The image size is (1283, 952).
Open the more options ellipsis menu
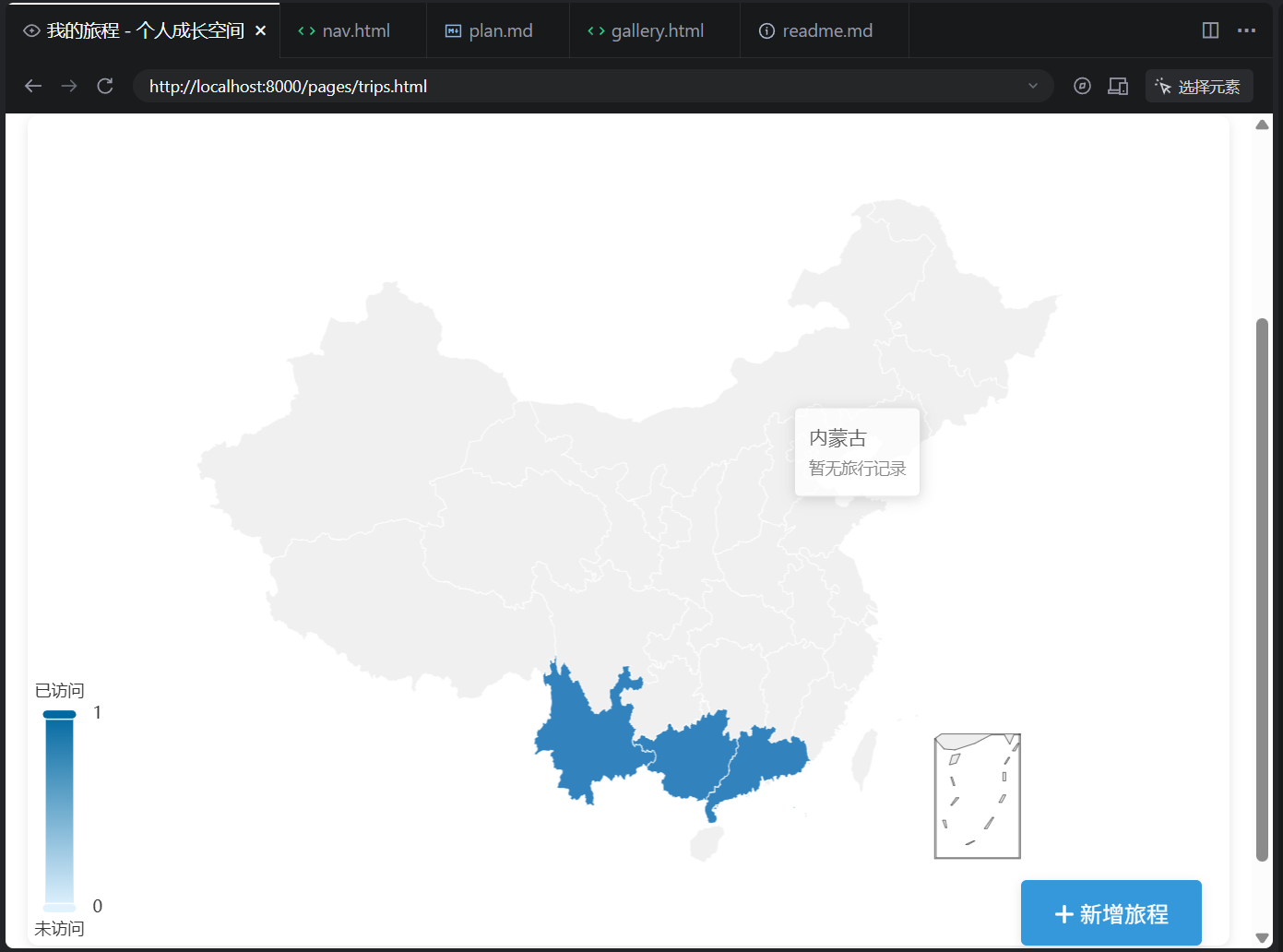pyautogui.click(x=1247, y=30)
